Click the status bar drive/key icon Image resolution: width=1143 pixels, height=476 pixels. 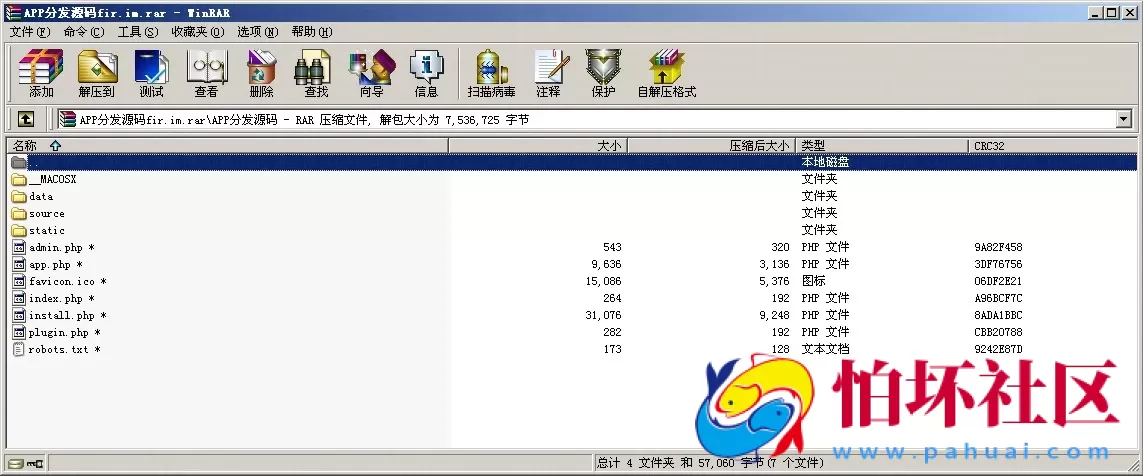click(x=25, y=463)
